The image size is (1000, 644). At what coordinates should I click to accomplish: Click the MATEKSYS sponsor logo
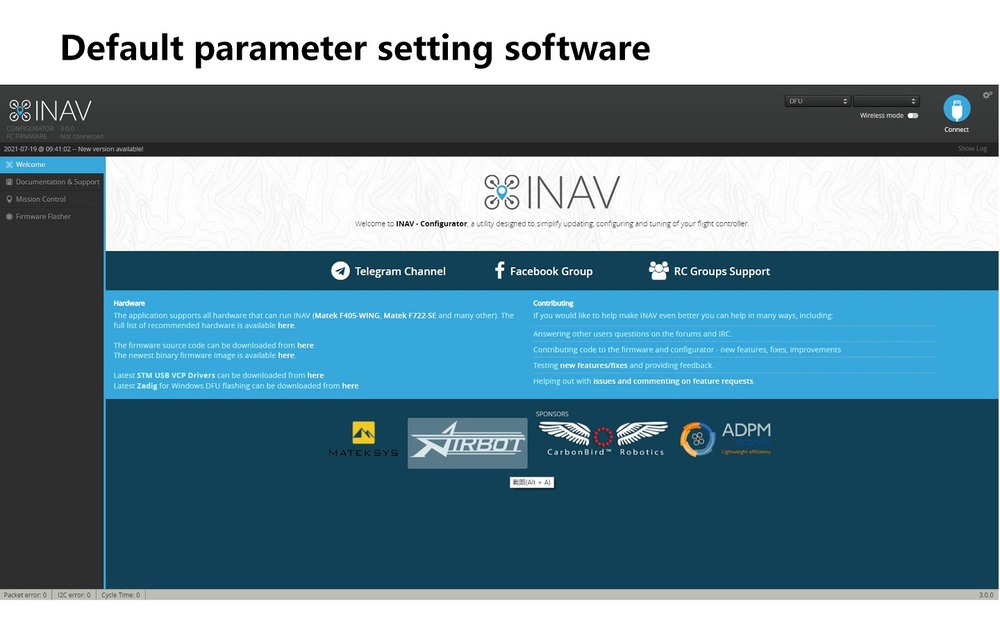click(x=363, y=440)
